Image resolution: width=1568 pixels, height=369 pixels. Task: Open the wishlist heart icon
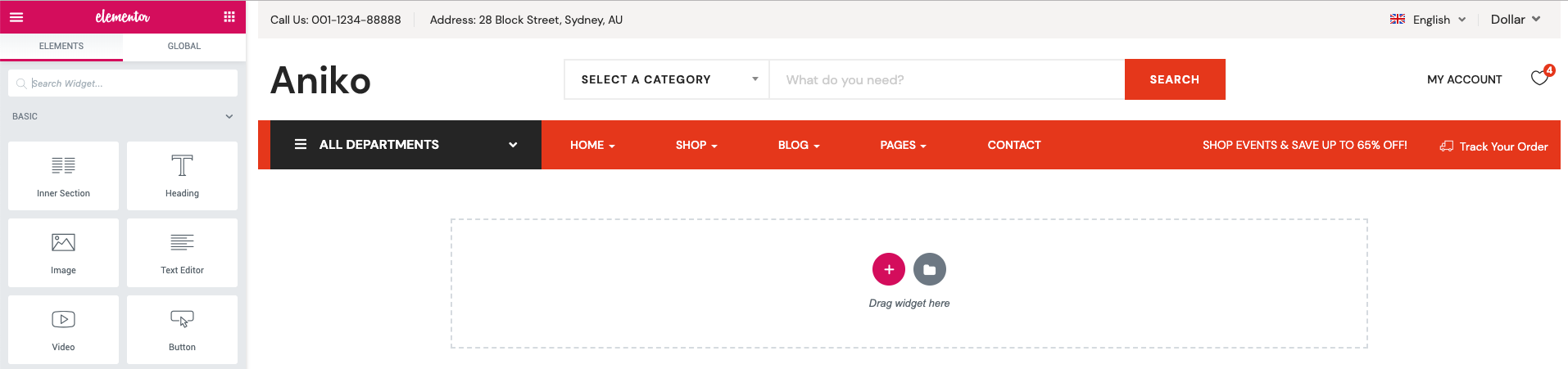click(x=1539, y=79)
